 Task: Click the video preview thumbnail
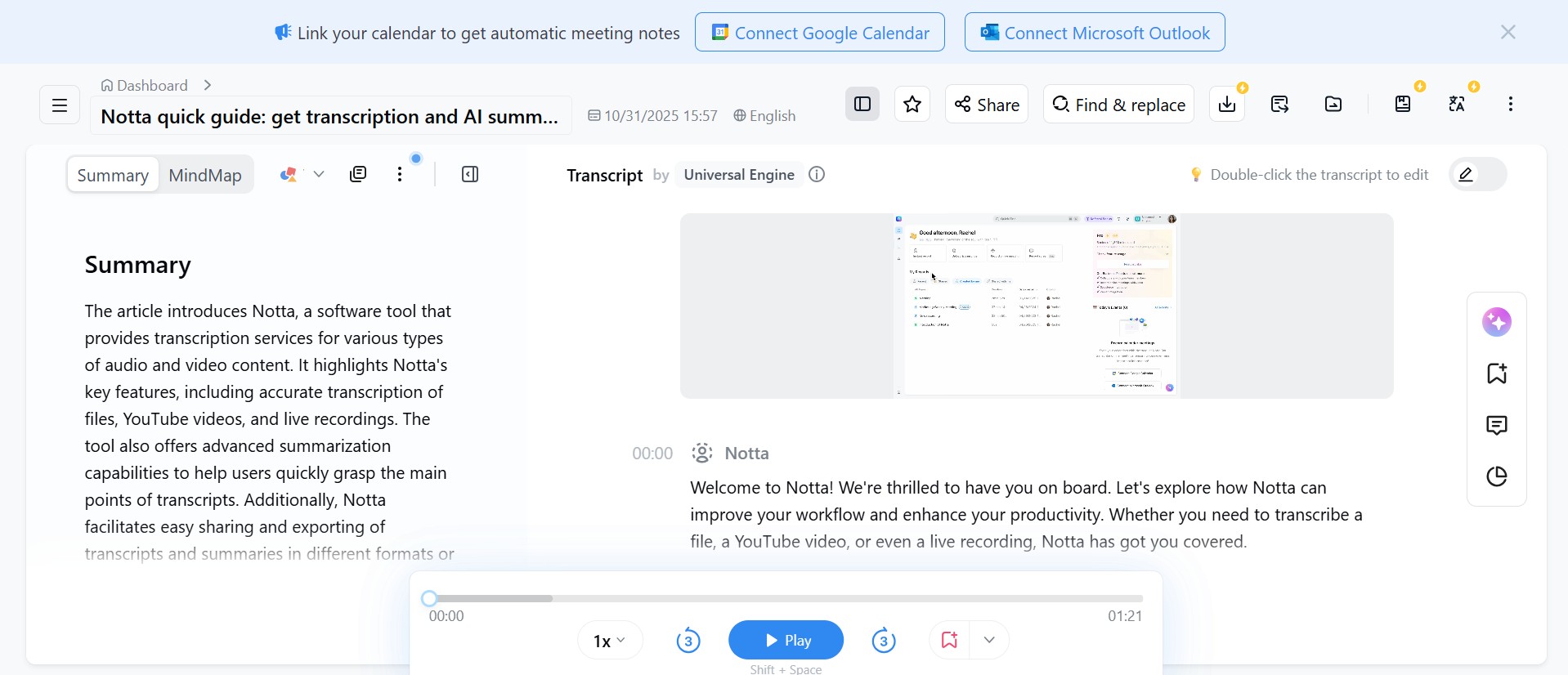(x=1037, y=306)
